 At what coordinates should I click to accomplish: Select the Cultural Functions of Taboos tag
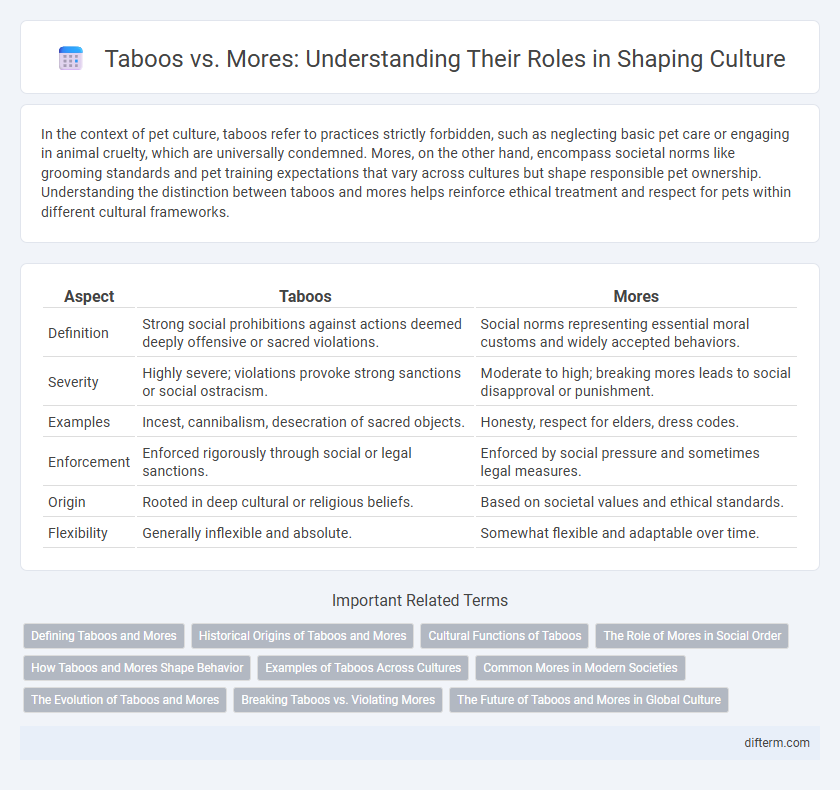(x=505, y=636)
